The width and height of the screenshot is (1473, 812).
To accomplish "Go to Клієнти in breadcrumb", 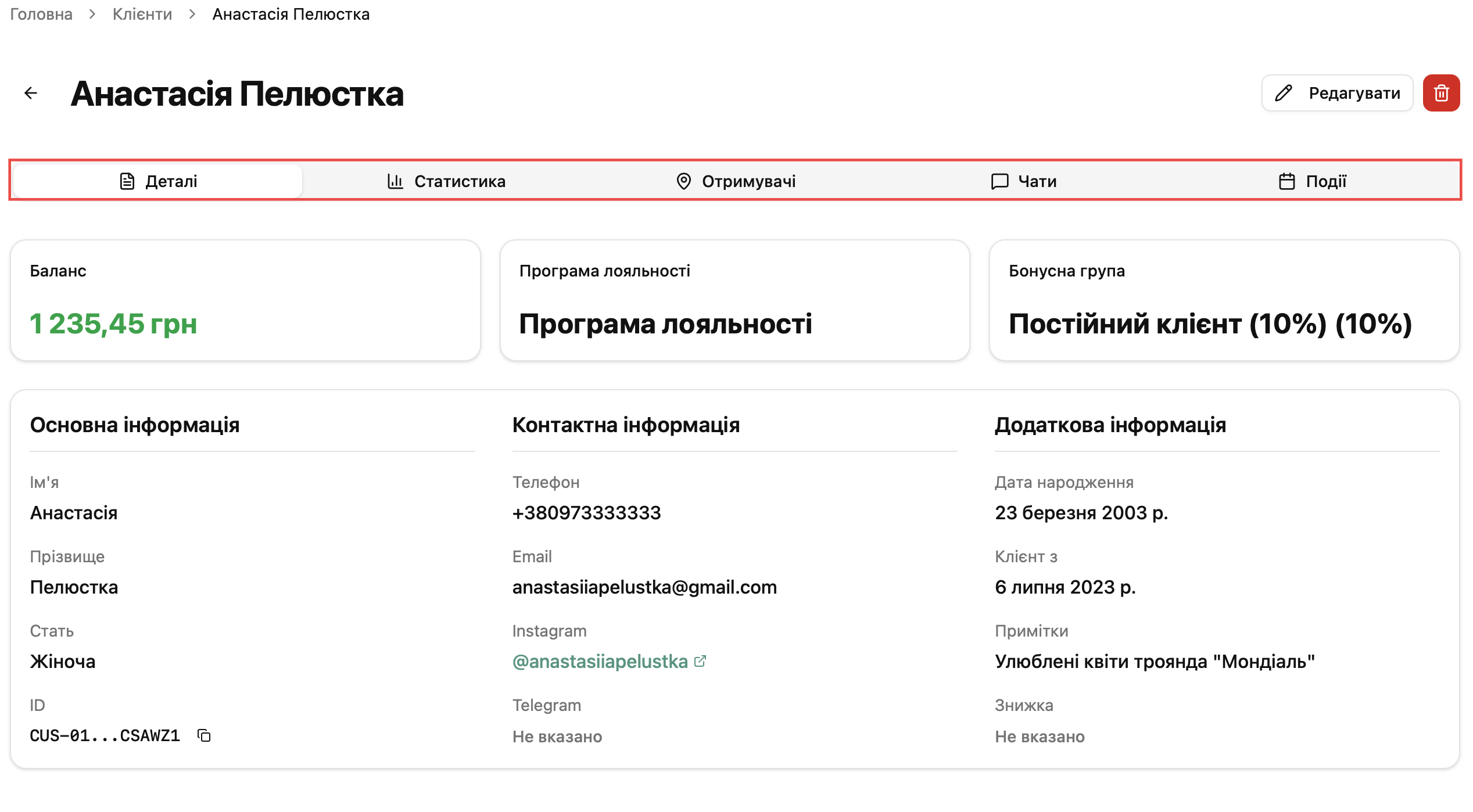I will 142,14.
